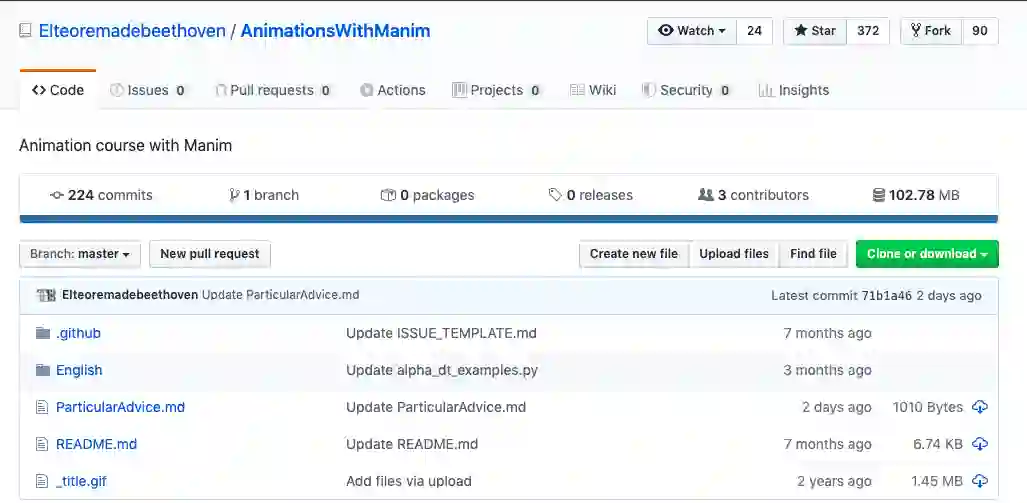Viewport: 1027px width, 503px height.
Task: Download README.md using cloud icon
Action: pyautogui.click(x=980, y=444)
